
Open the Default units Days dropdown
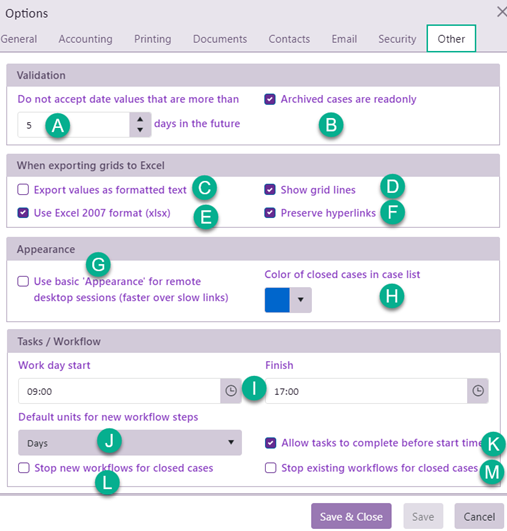130,443
